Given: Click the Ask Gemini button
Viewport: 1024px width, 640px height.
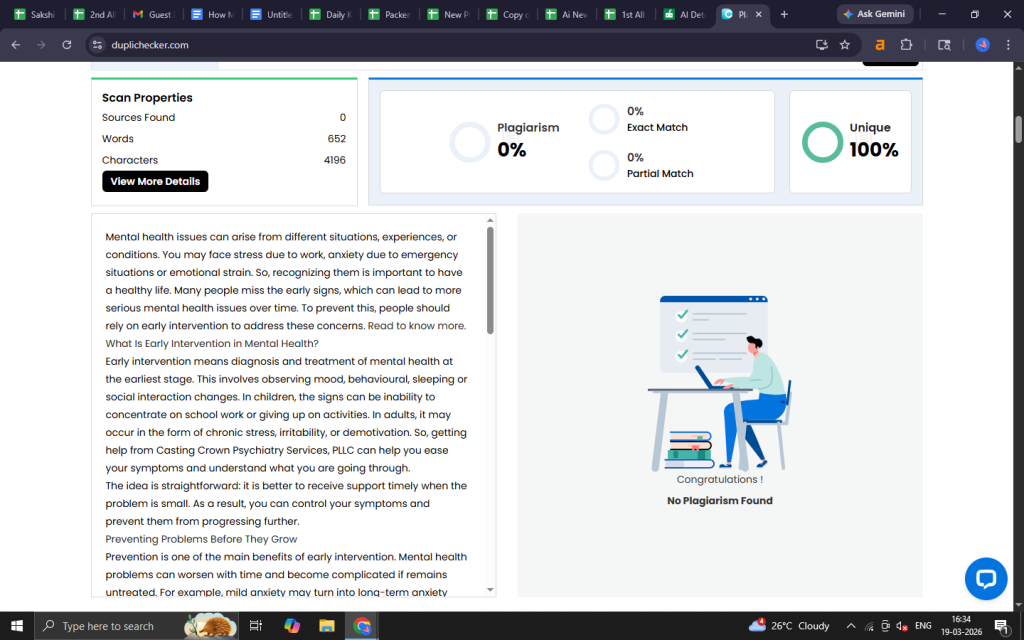Looking at the screenshot, I should click(875, 14).
